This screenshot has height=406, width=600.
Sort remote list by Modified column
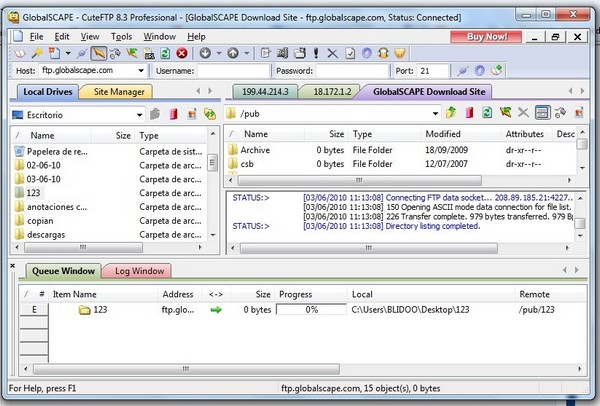click(461, 134)
